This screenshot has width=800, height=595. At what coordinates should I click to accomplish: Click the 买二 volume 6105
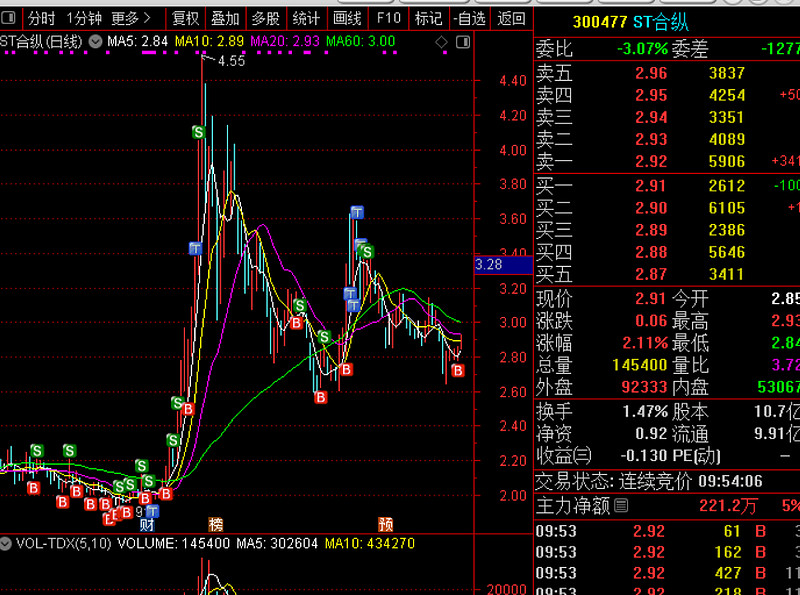click(x=727, y=208)
